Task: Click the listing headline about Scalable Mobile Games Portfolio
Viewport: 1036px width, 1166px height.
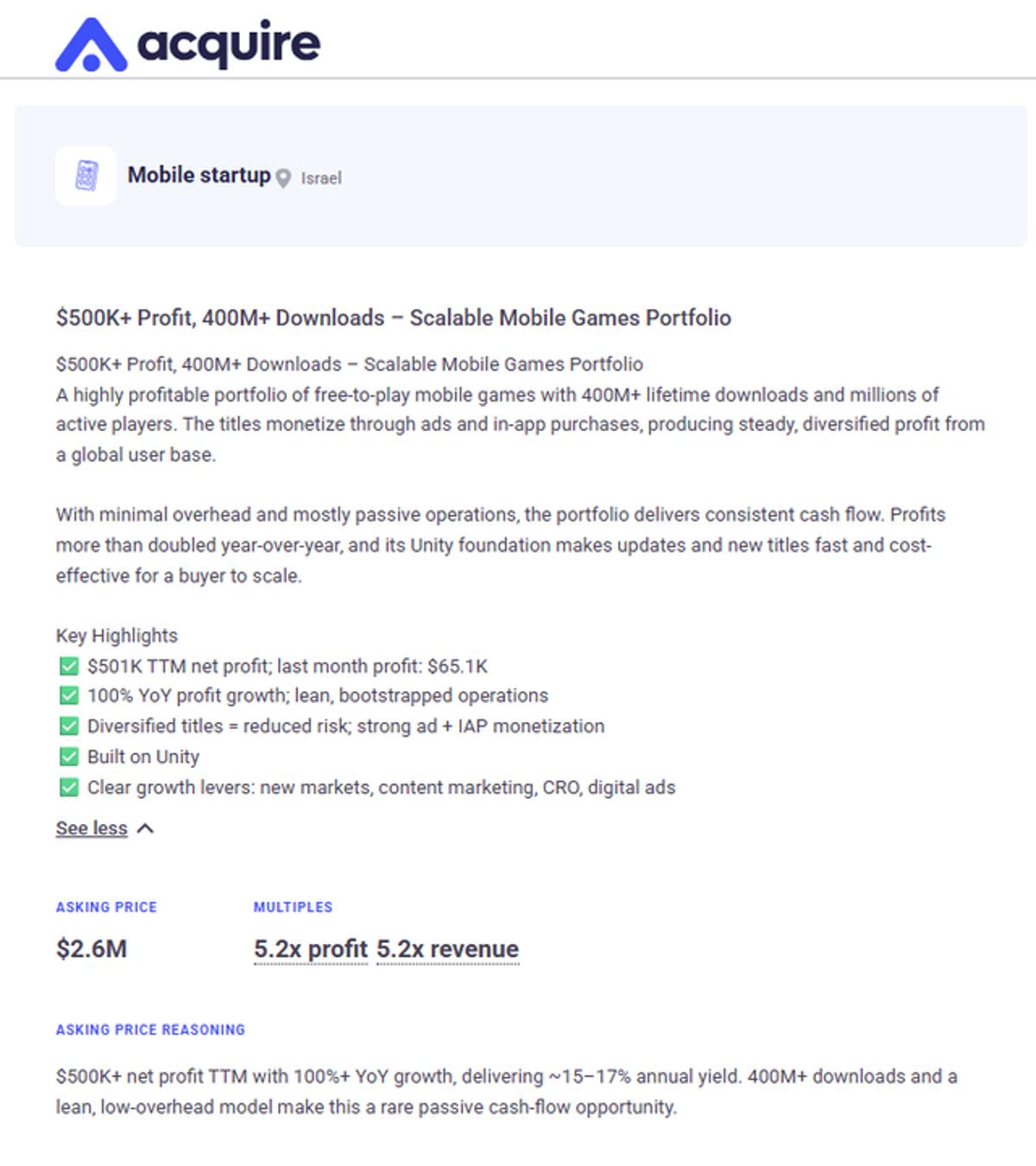Action: click(394, 318)
